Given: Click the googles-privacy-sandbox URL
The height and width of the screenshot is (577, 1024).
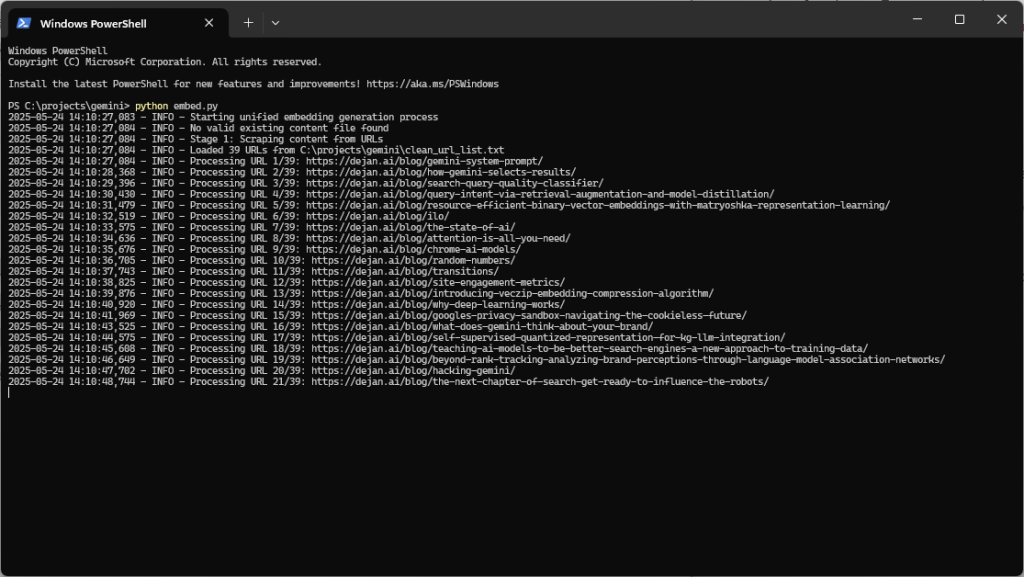Looking at the screenshot, I should (529, 317).
